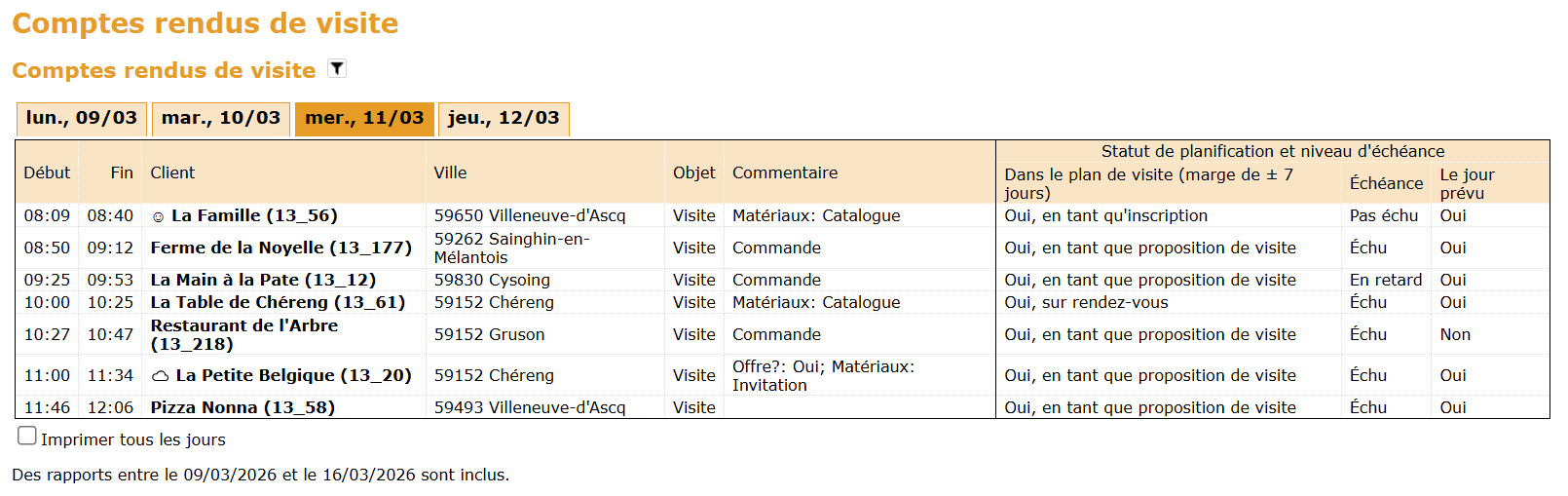Image resolution: width=1568 pixels, height=496 pixels.
Task: Click the smiley icon beside La Famille
Action: tap(158, 216)
